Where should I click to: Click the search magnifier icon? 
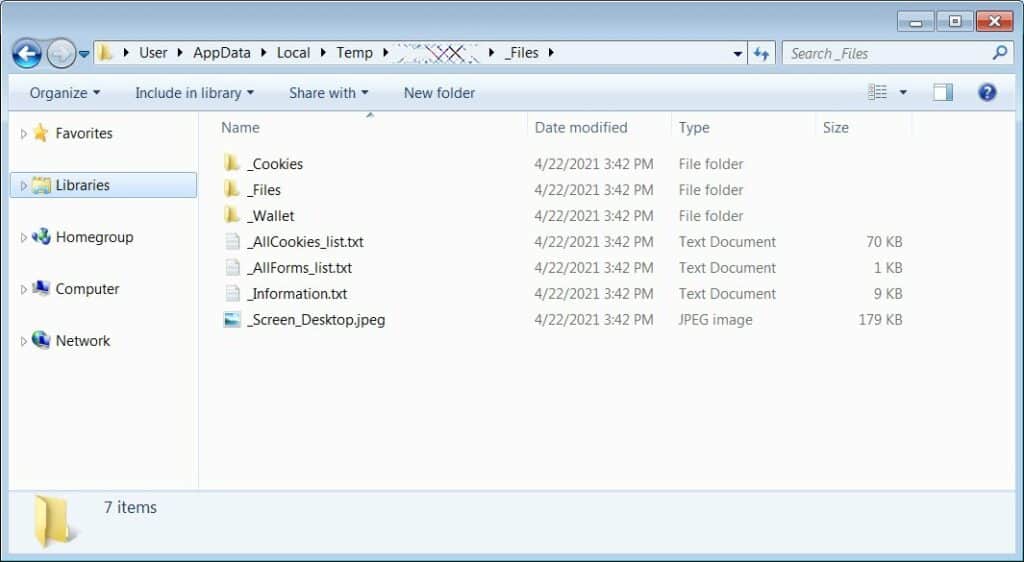tap(999, 53)
